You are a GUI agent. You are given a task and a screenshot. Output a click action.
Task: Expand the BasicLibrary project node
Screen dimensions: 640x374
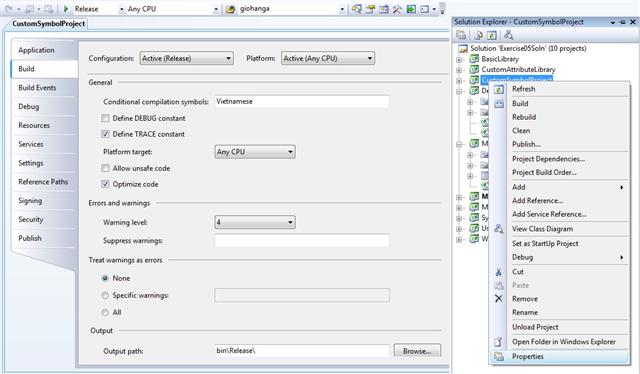(459, 59)
